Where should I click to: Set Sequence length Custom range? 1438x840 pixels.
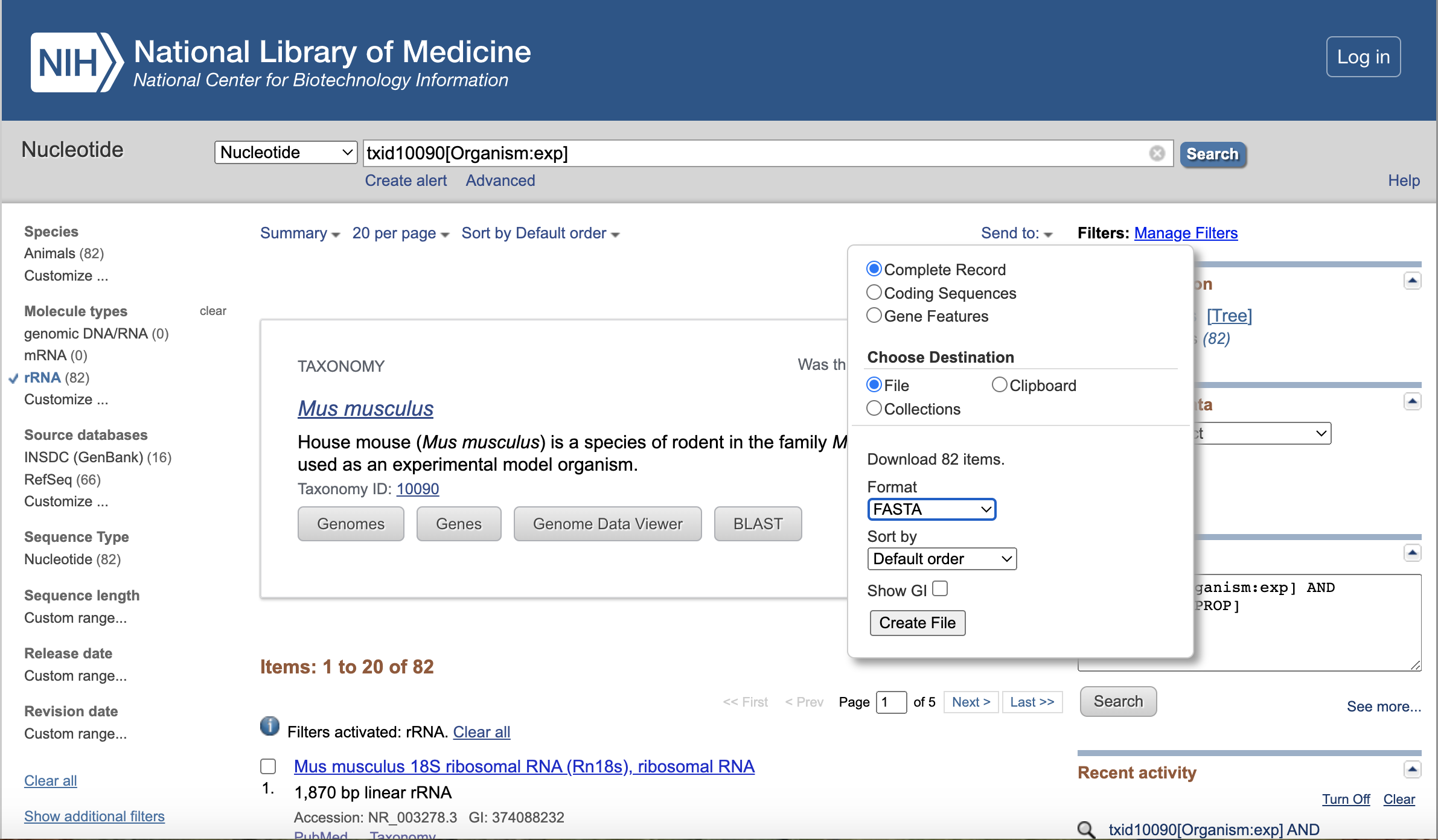click(x=75, y=618)
